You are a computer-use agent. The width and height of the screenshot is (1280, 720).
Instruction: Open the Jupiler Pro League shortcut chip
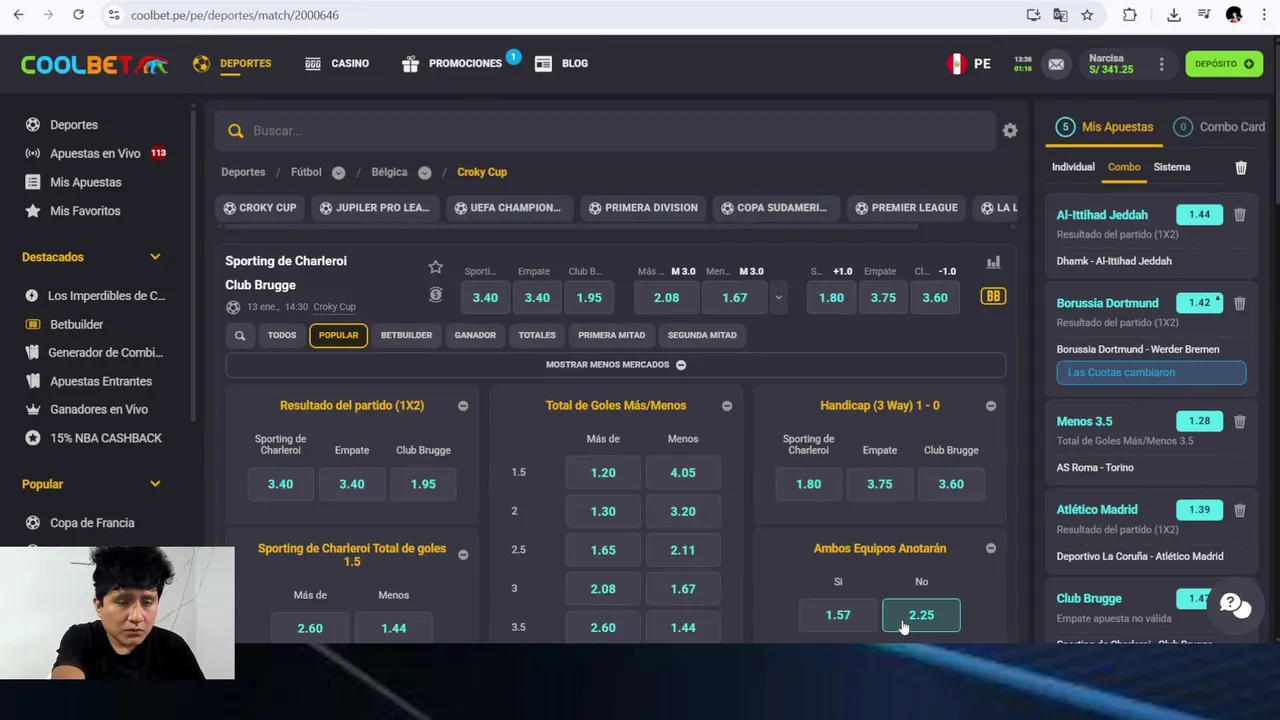click(373, 208)
